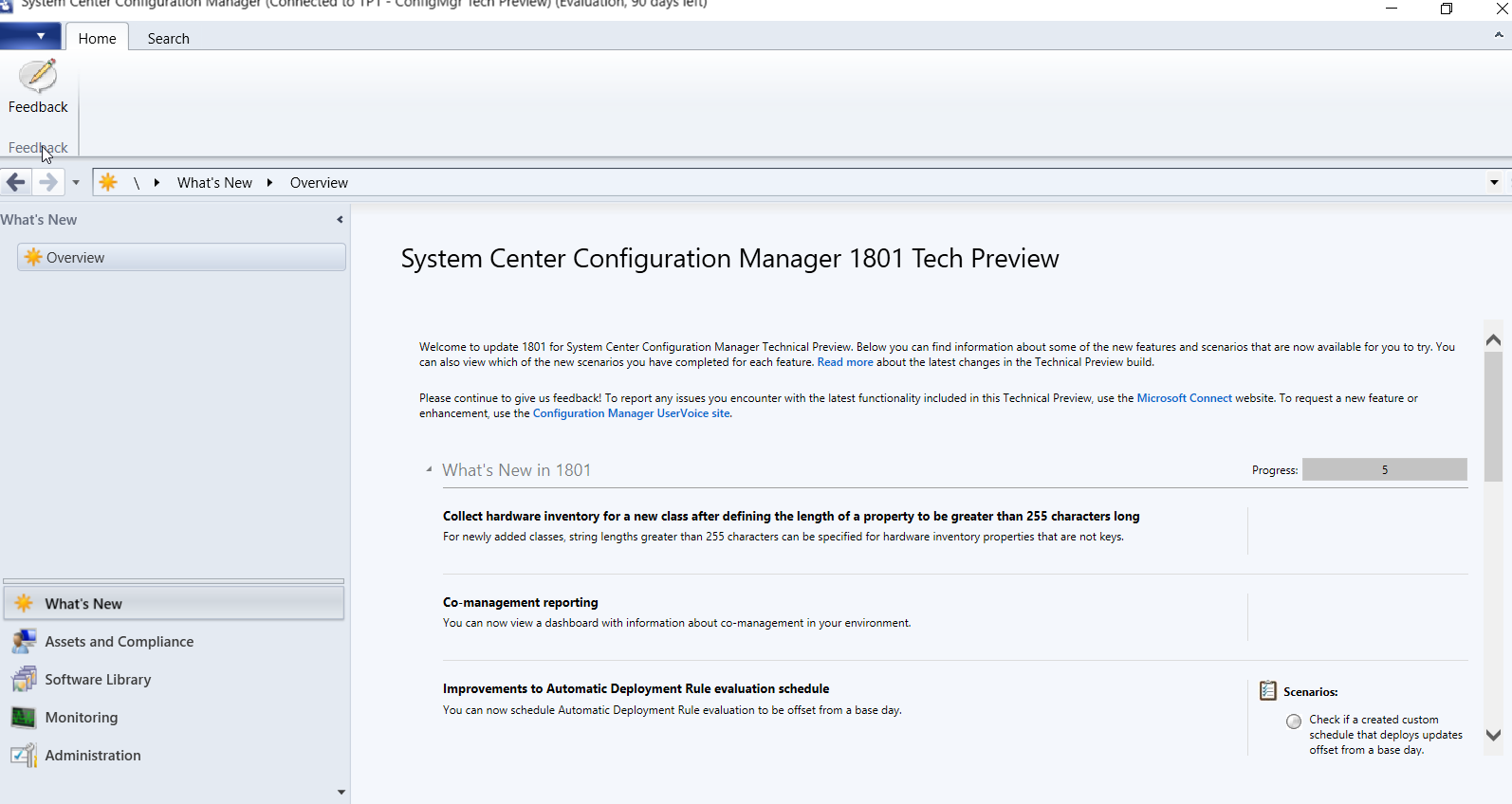The image size is (1512, 804).
Task: Collapse the What's New in 1801 section
Action: point(429,469)
